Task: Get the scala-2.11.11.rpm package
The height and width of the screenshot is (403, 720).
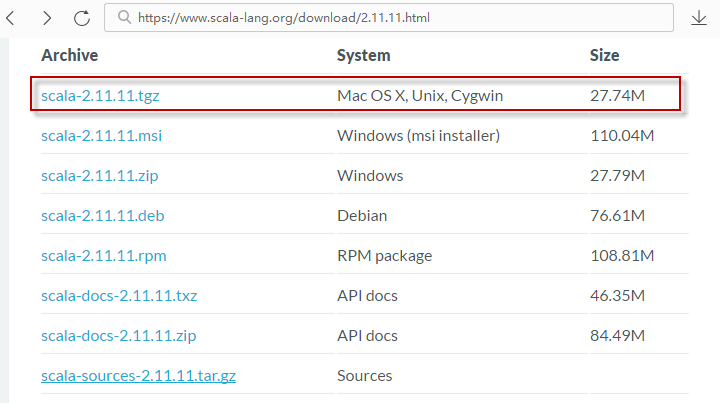Action: pyautogui.click(x=103, y=256)
